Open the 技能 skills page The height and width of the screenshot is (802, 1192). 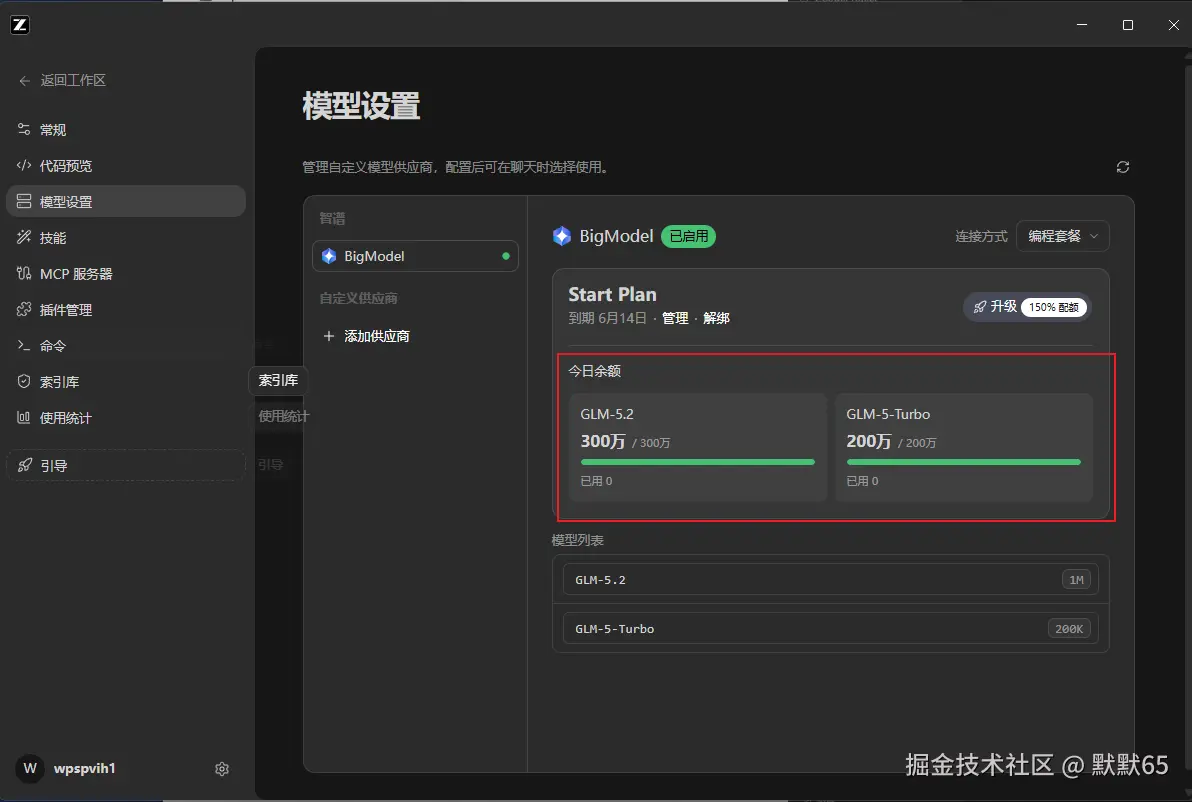pyautogui.click(x=125, y=238)
